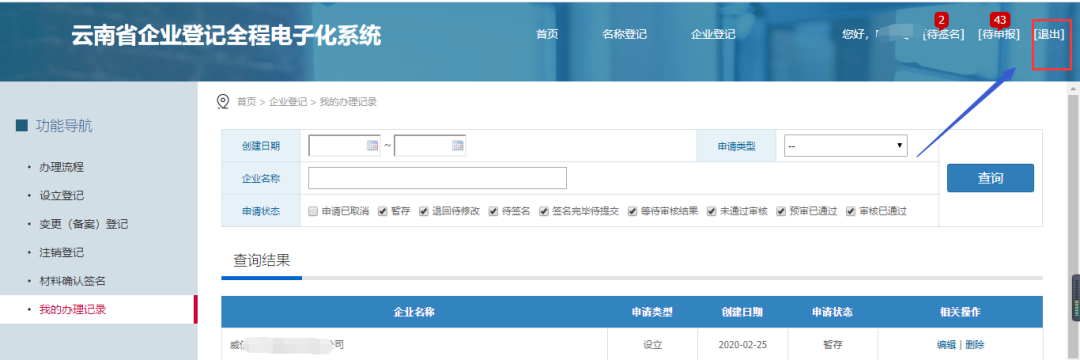This screenshot has height=360, width=1080.
Task: Uncheck the 签名完毕待提交 checkbox
Action: [x=544, y=211]
